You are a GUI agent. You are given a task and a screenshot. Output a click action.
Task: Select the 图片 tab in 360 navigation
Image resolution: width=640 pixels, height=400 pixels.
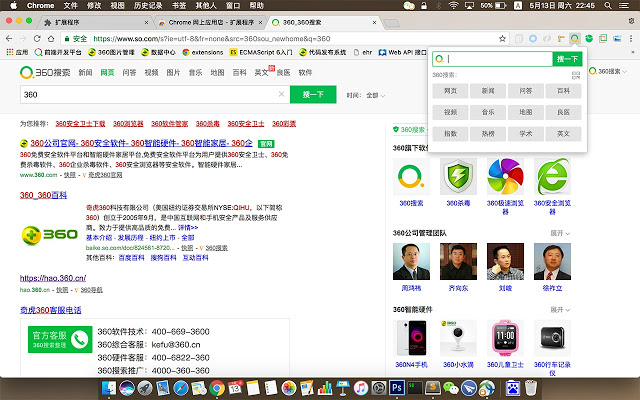[173, 72]
